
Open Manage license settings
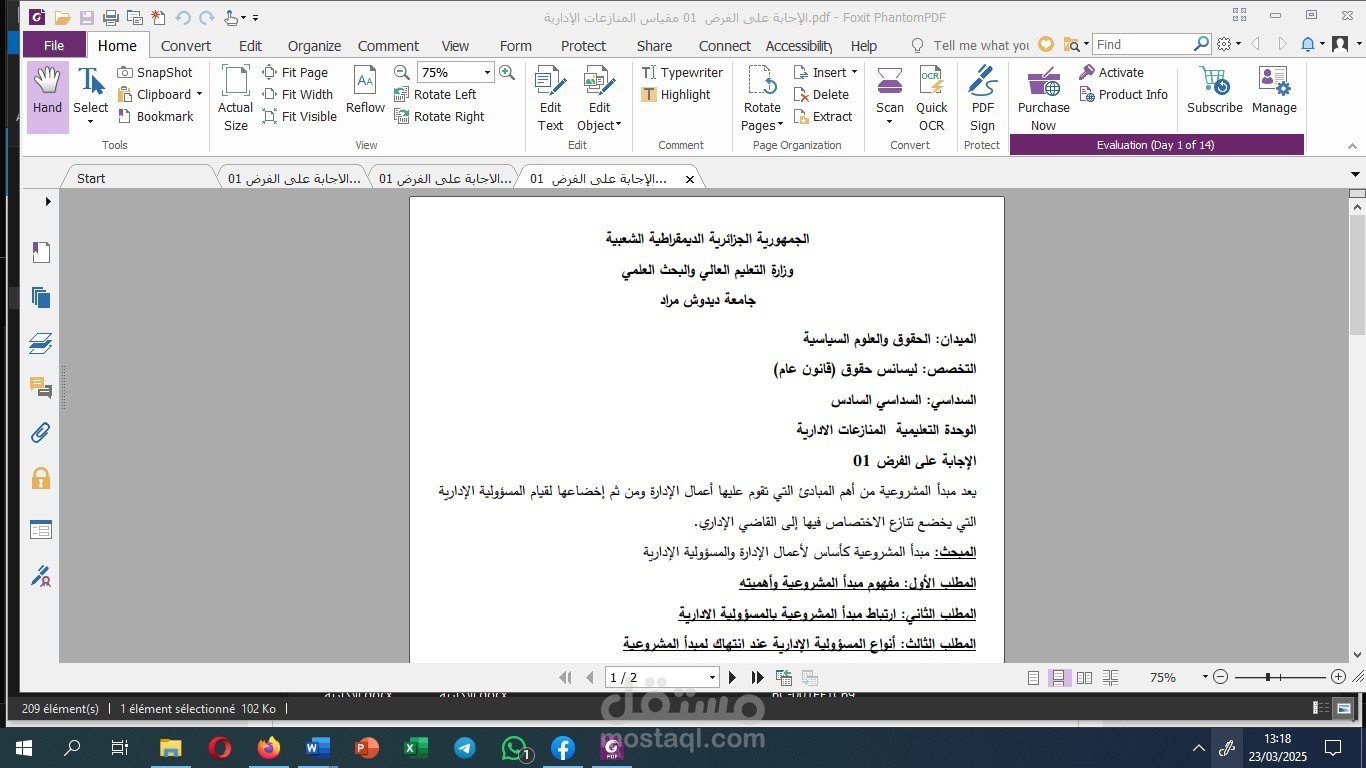point(1274,90)
